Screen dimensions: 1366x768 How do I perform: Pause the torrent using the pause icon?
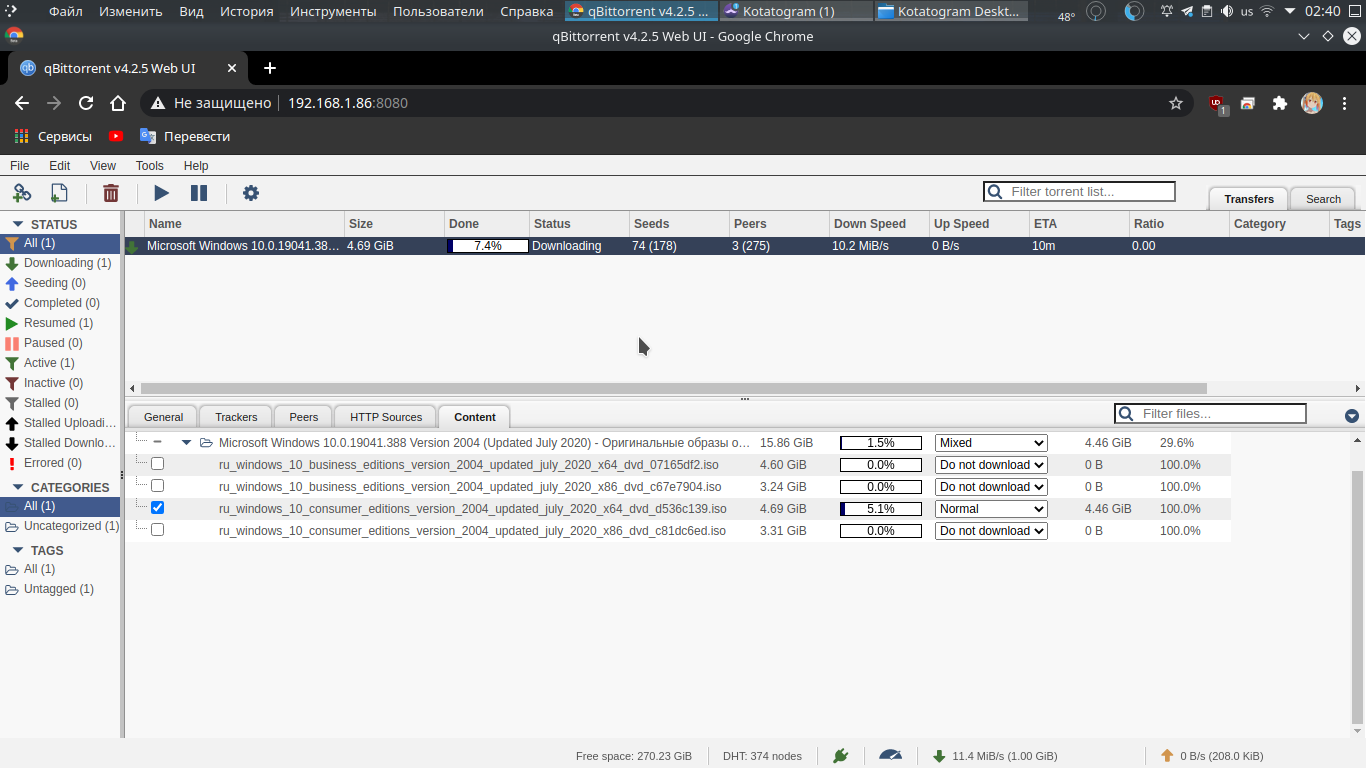(x=199, y=193)
